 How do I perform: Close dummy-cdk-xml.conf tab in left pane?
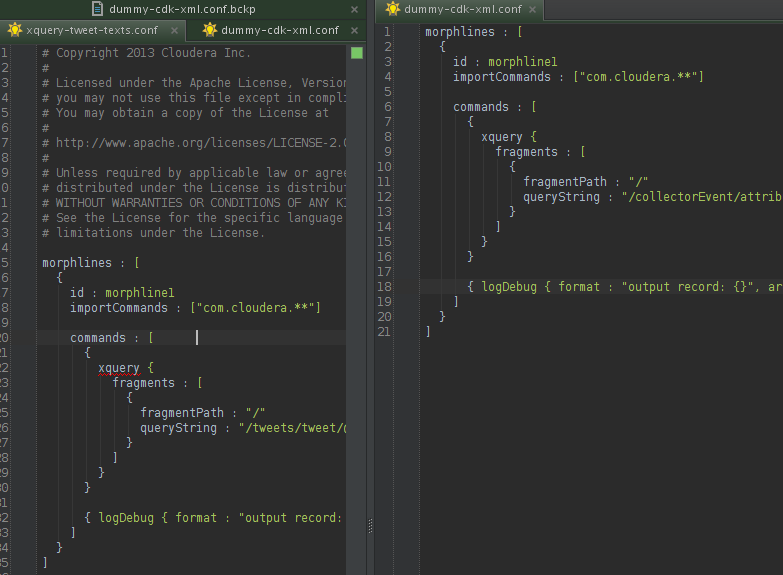pyautogui.click(x=356, y=30)
